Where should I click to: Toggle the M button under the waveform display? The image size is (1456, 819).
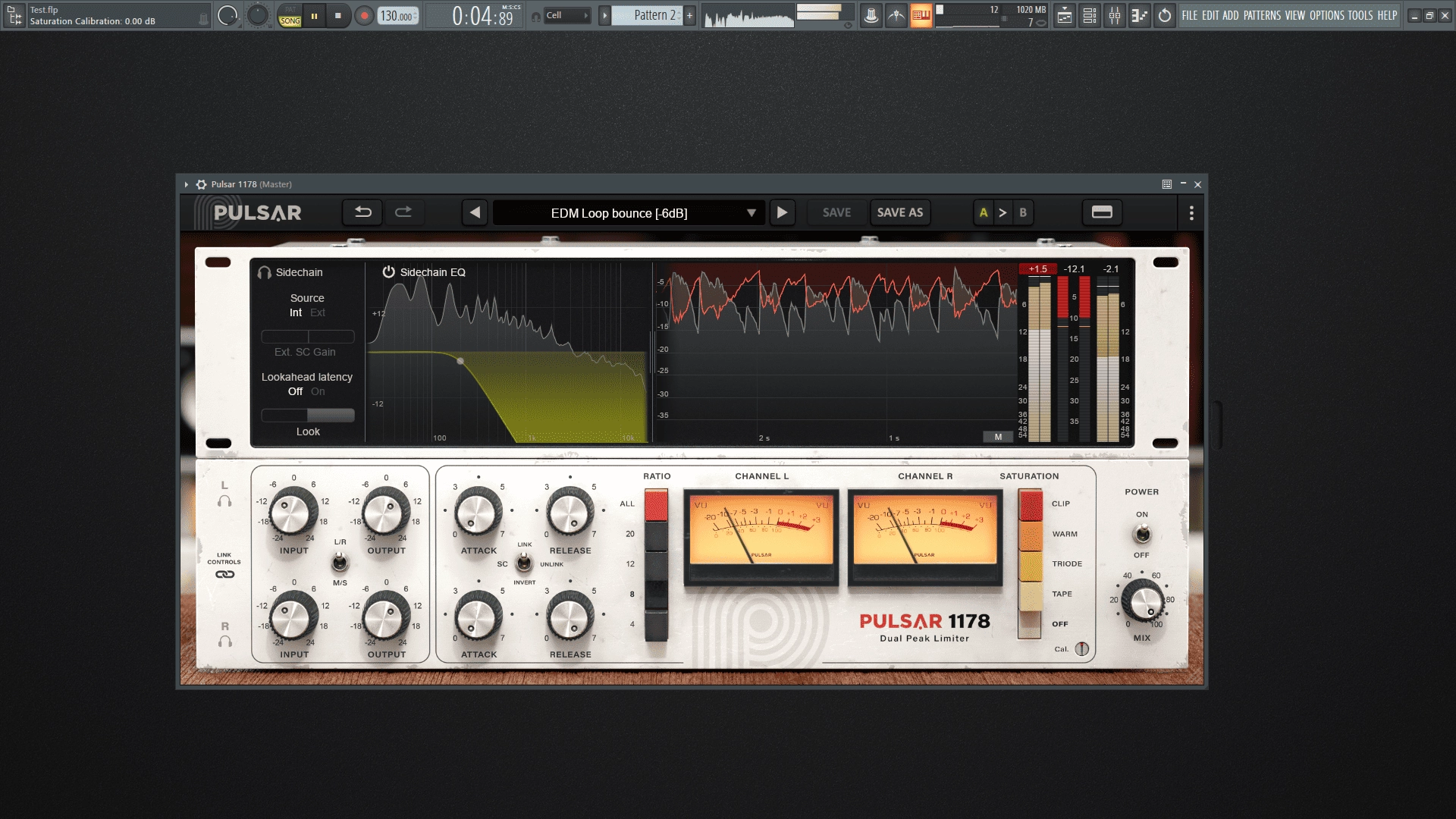tap(998, 437)
